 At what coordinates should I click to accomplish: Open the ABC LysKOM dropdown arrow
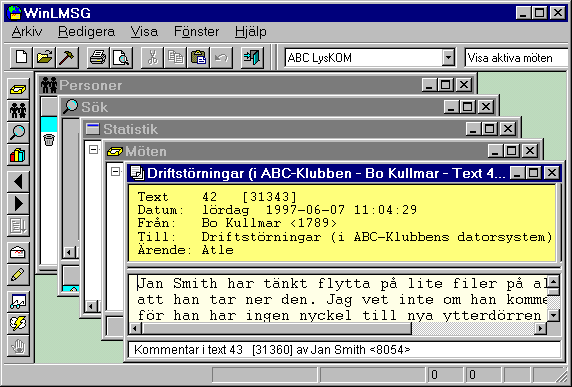pos(448,58)
